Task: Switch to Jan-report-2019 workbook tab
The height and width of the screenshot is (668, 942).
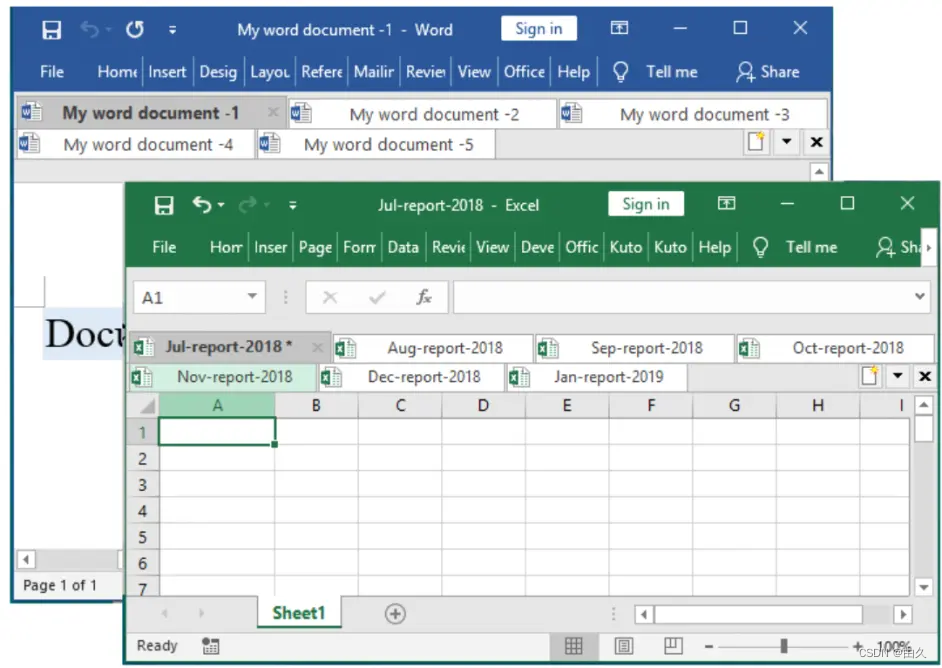Action: click(597, 377)
